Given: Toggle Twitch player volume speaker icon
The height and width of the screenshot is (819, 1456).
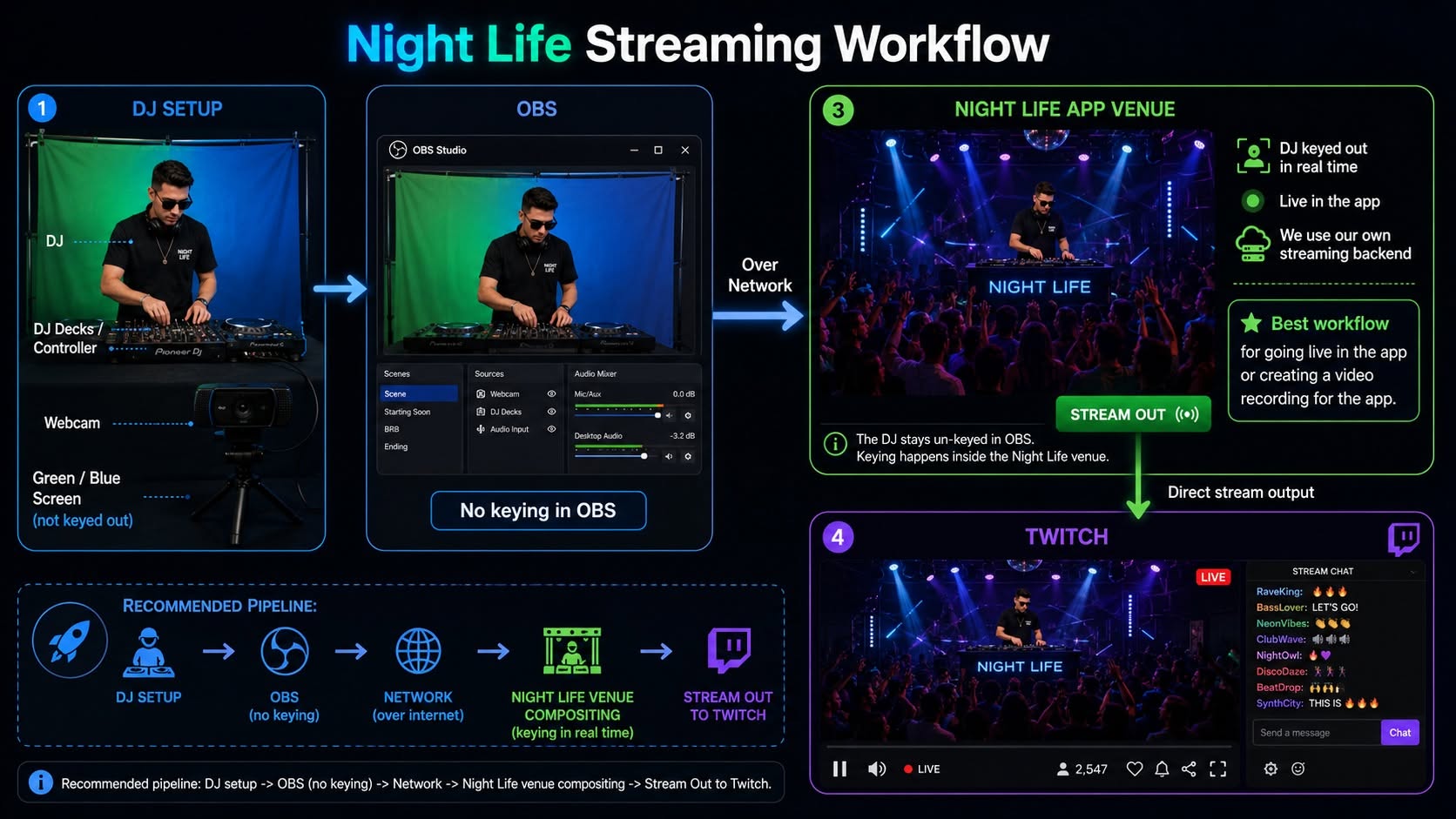Looking at the screenshot, I should 877,769.
